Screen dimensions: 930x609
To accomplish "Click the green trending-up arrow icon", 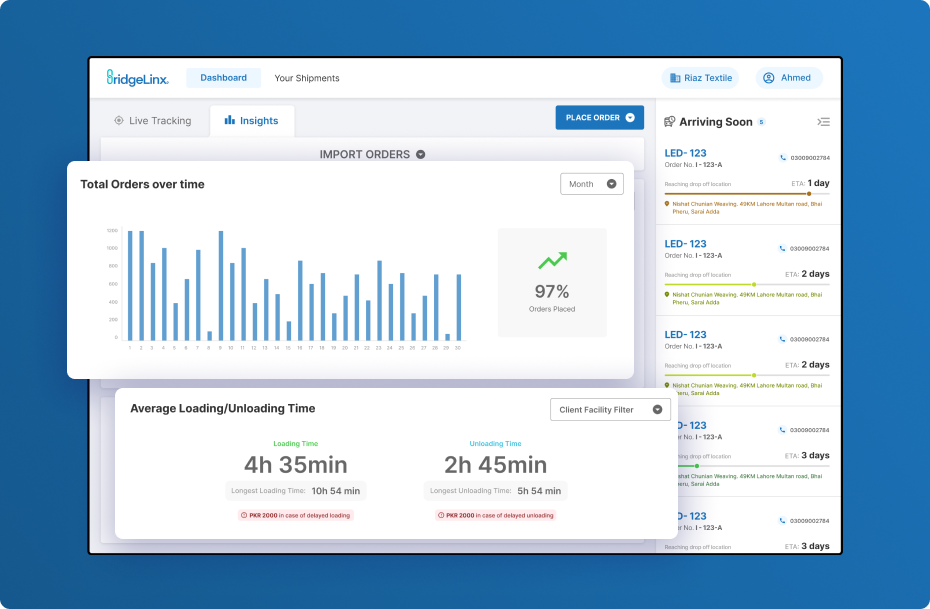I will point(552,261).
